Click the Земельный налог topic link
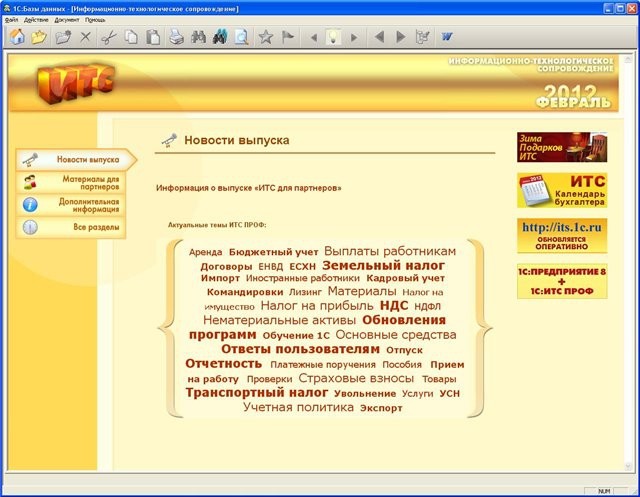This screenshot has width=640, height=497. pyautogui.click(x=383, y=266)
